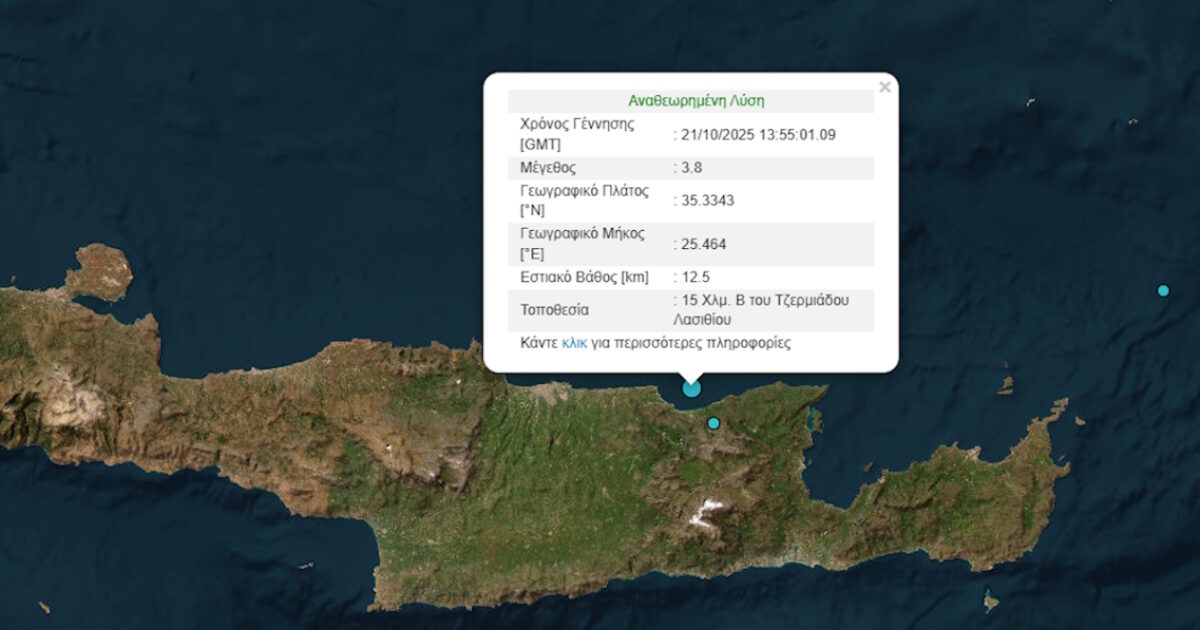This screenshot has width=1200, height=630.
Task: Click the 'Γεωγραφικό Πλάτος [°N]' label
Action: [584, 200]
